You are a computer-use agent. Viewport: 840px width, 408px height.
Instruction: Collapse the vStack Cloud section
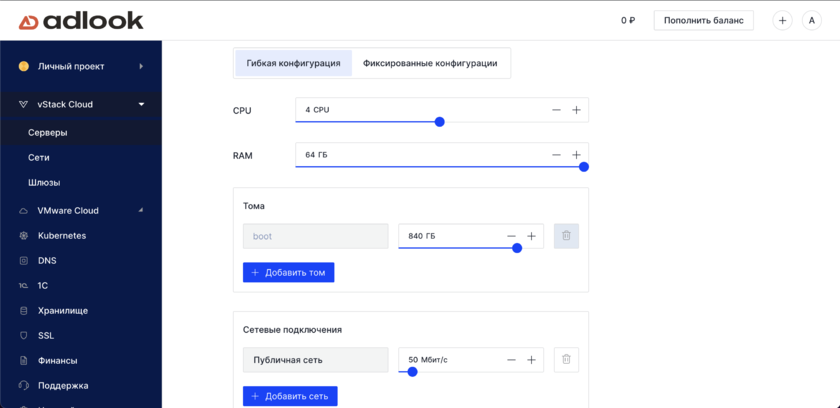point(141,104)
